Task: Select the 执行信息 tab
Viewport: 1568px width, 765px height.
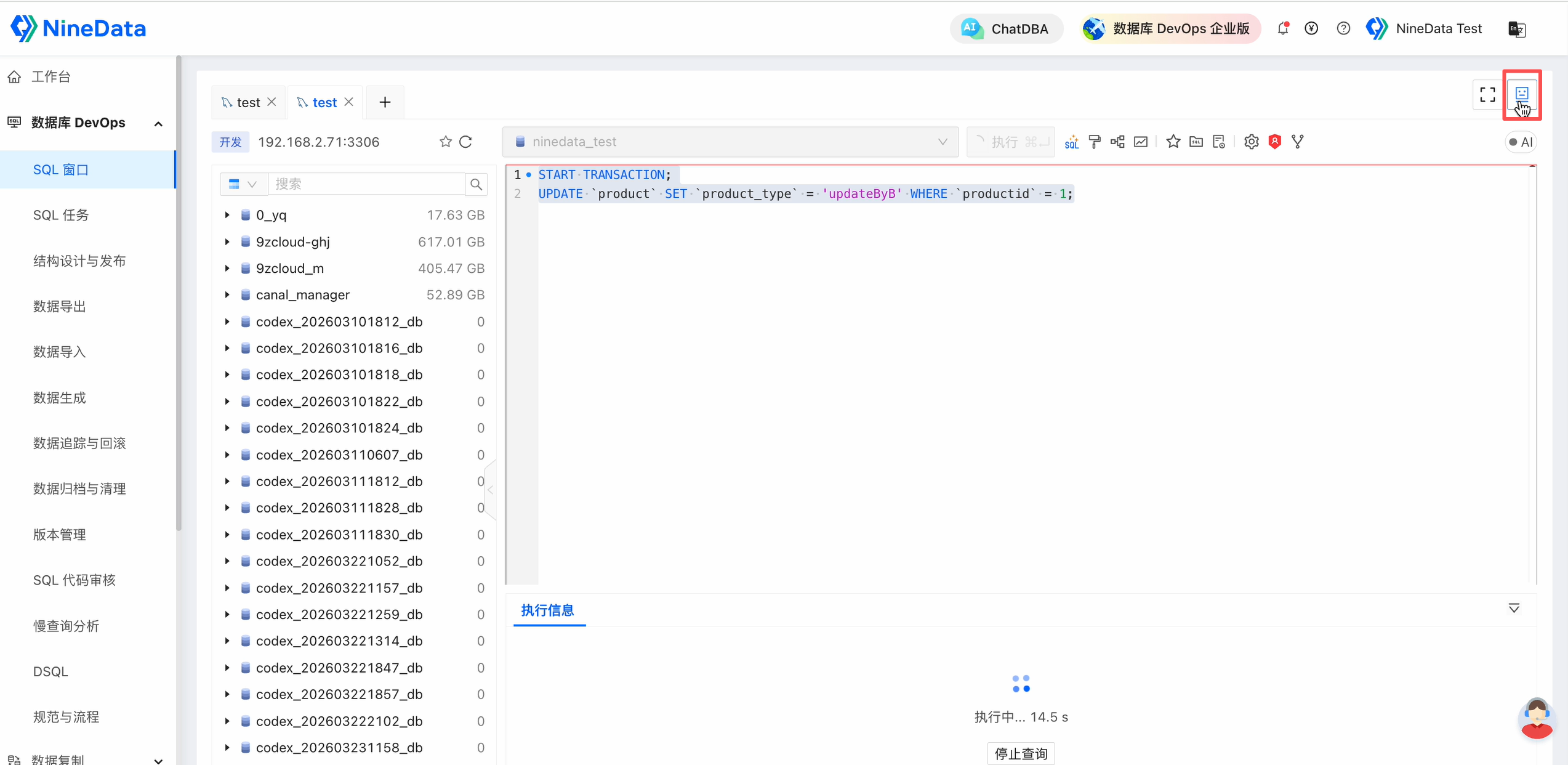Action: tap(547, 610)
